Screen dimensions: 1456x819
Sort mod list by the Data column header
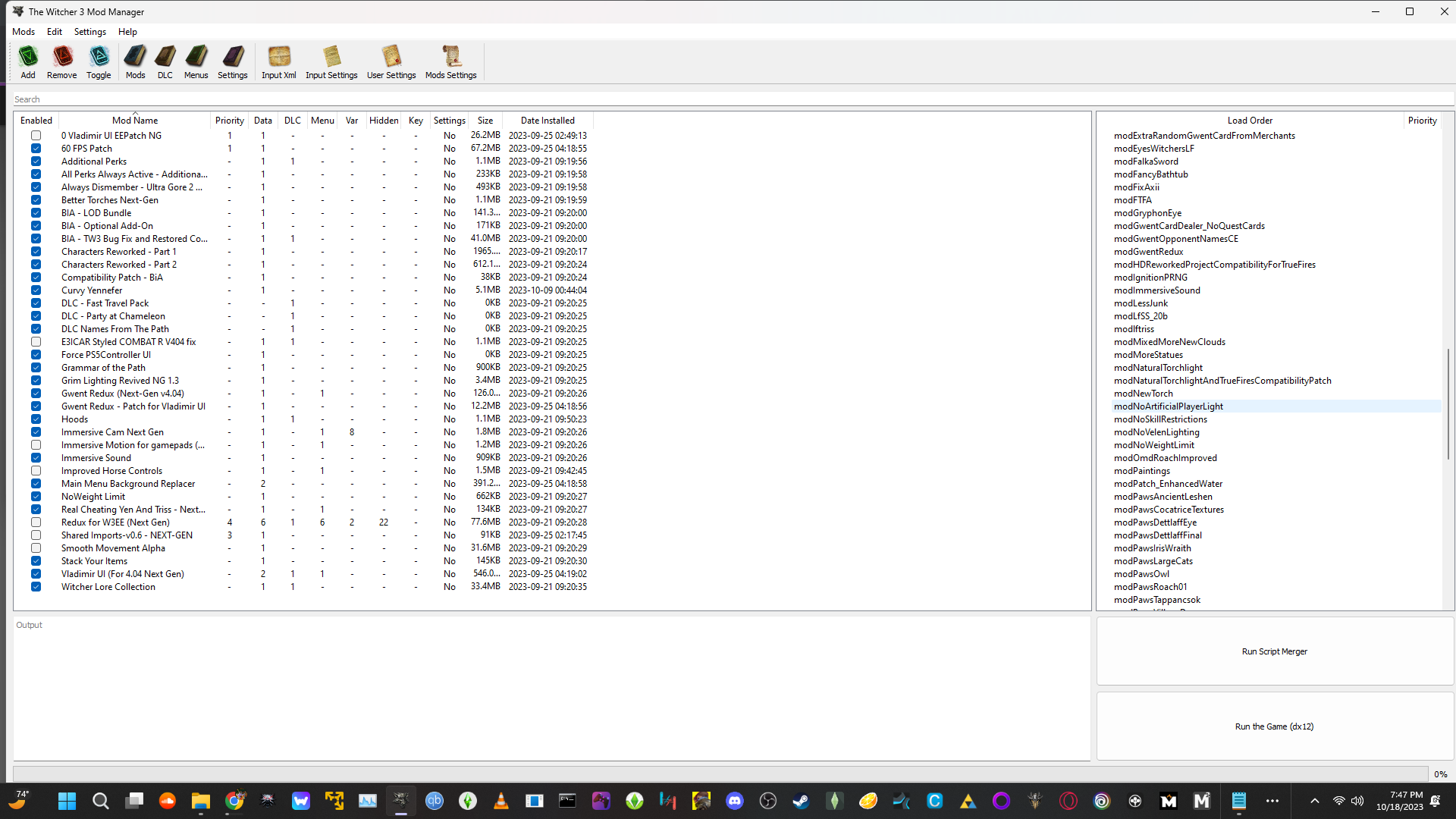[x=263, y=121]
